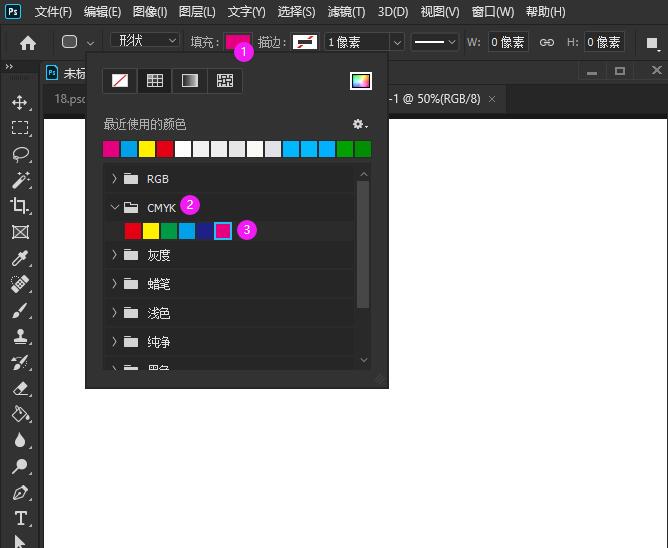Image resolution: width=668 pixels, height=548 pixels.
Task: Pick the yellow swatch in CMYK folder
Action: click(x=151, y=231)
